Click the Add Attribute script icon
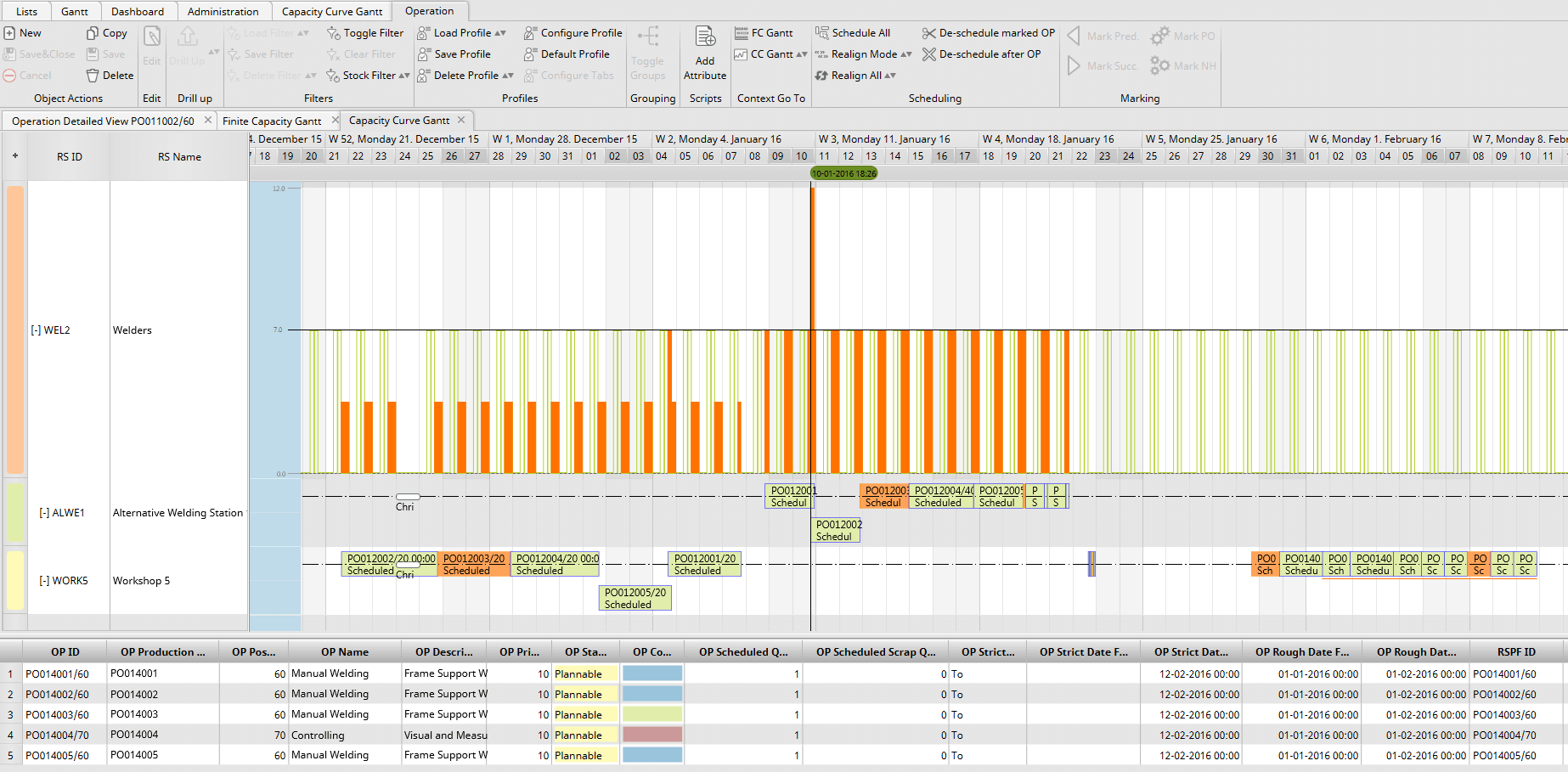 [705, 37]
